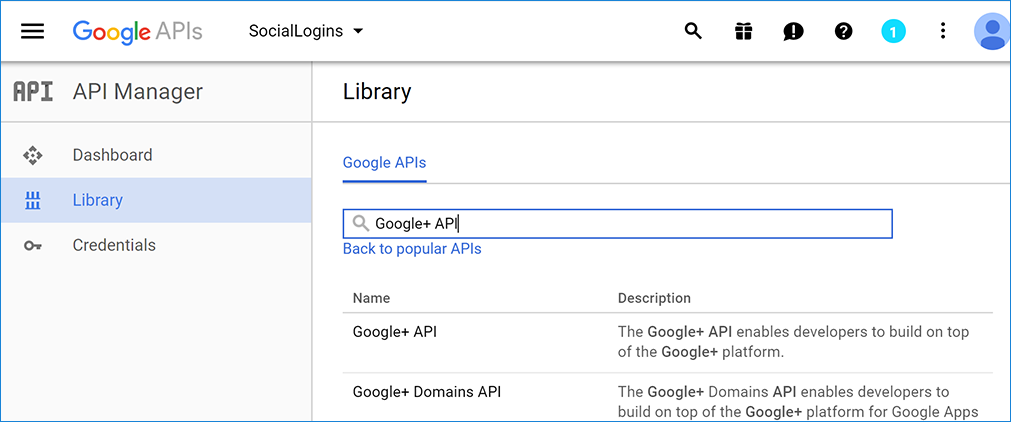Open Credentials in the sidebar

(x=114, y=245)
